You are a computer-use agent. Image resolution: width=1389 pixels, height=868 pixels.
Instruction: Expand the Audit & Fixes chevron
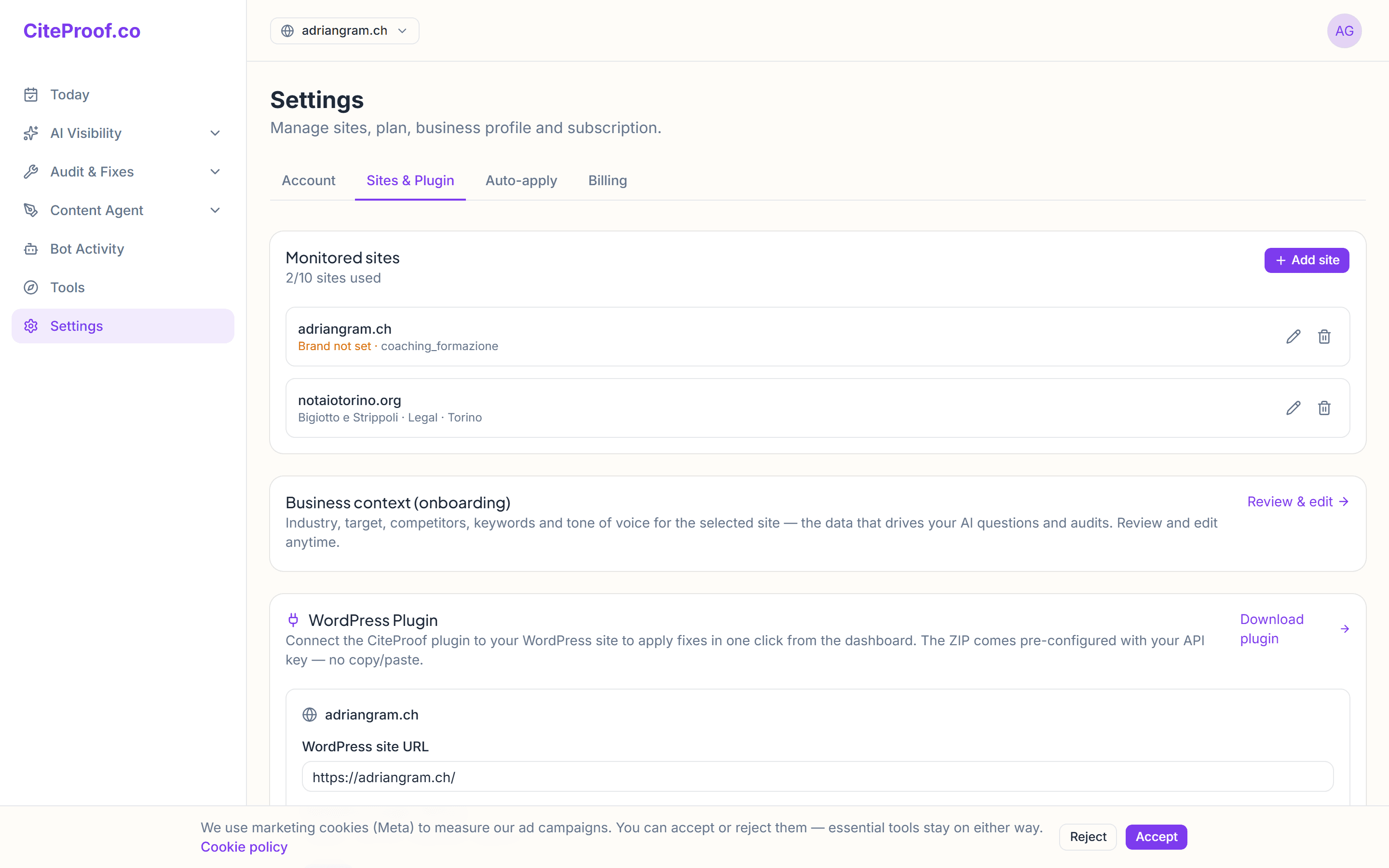tap(215, 172)
